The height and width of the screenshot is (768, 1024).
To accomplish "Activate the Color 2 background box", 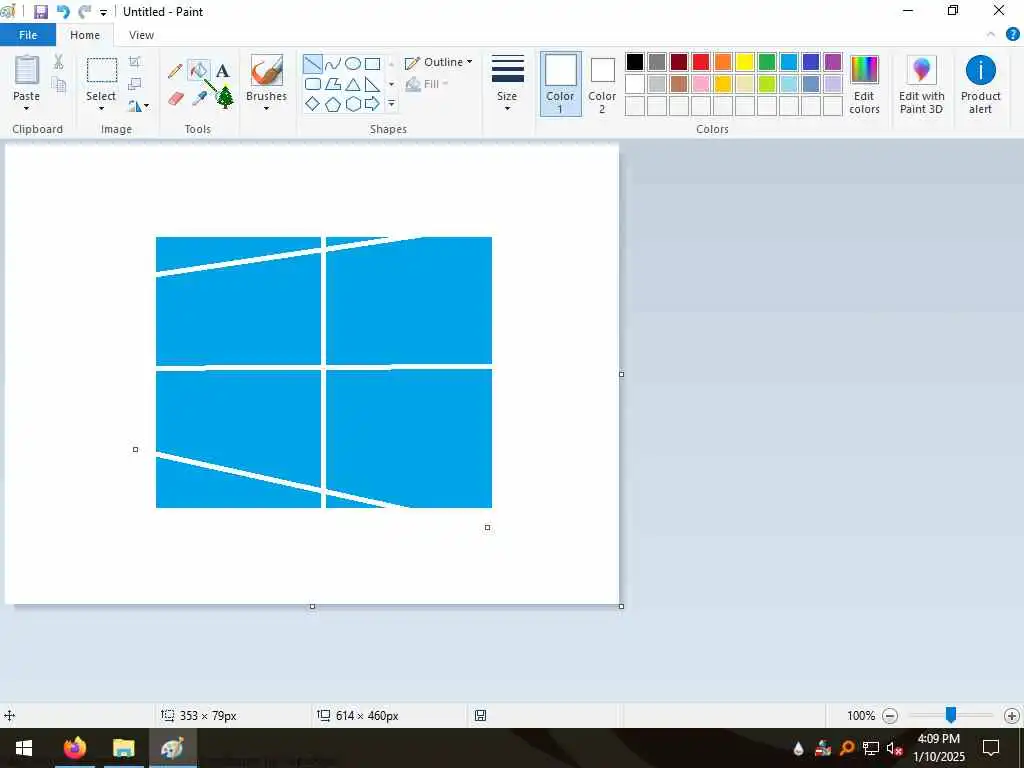I will [602, 85].
